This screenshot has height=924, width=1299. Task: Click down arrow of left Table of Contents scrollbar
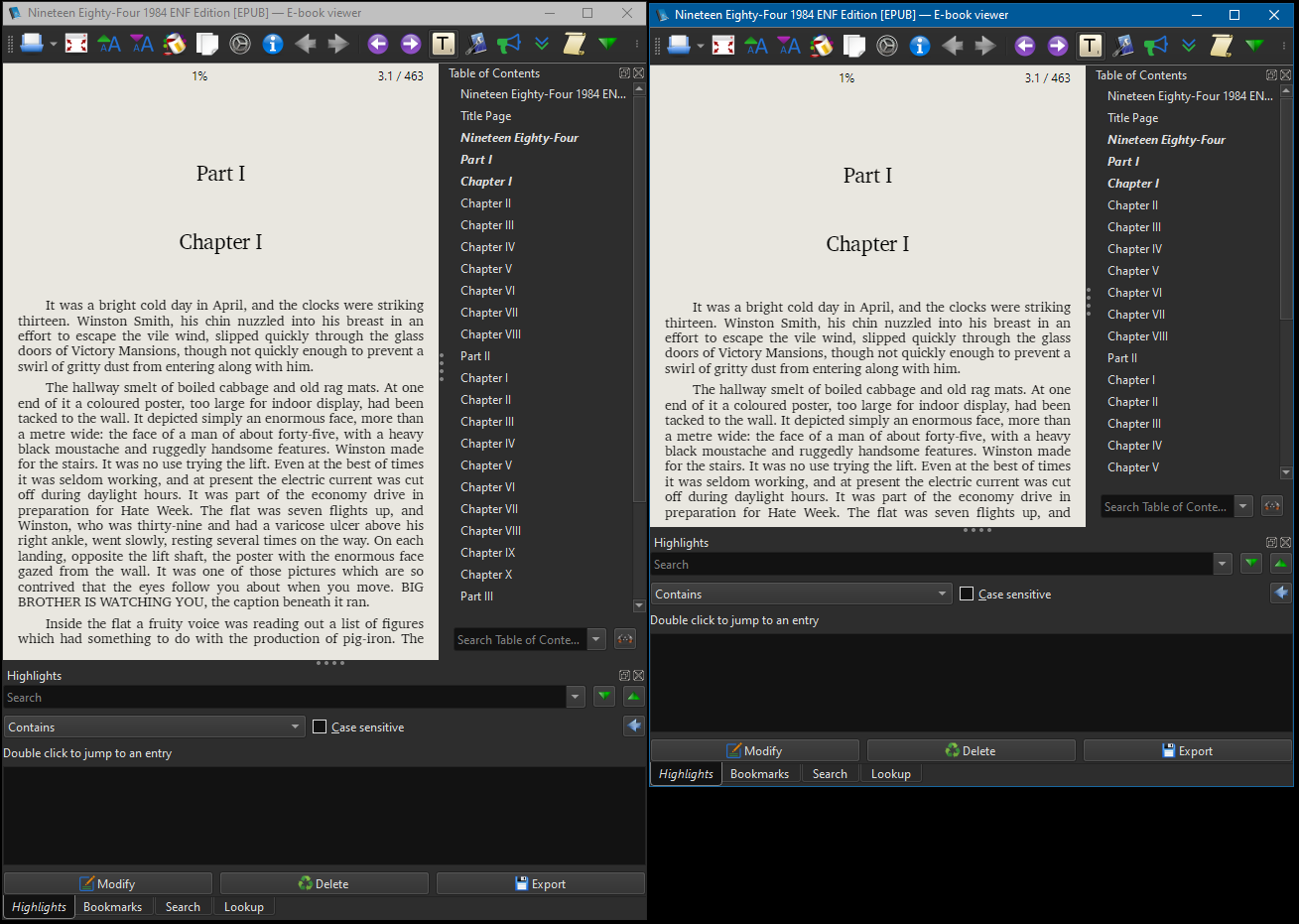pyautogui.click(x=639, y=605)
